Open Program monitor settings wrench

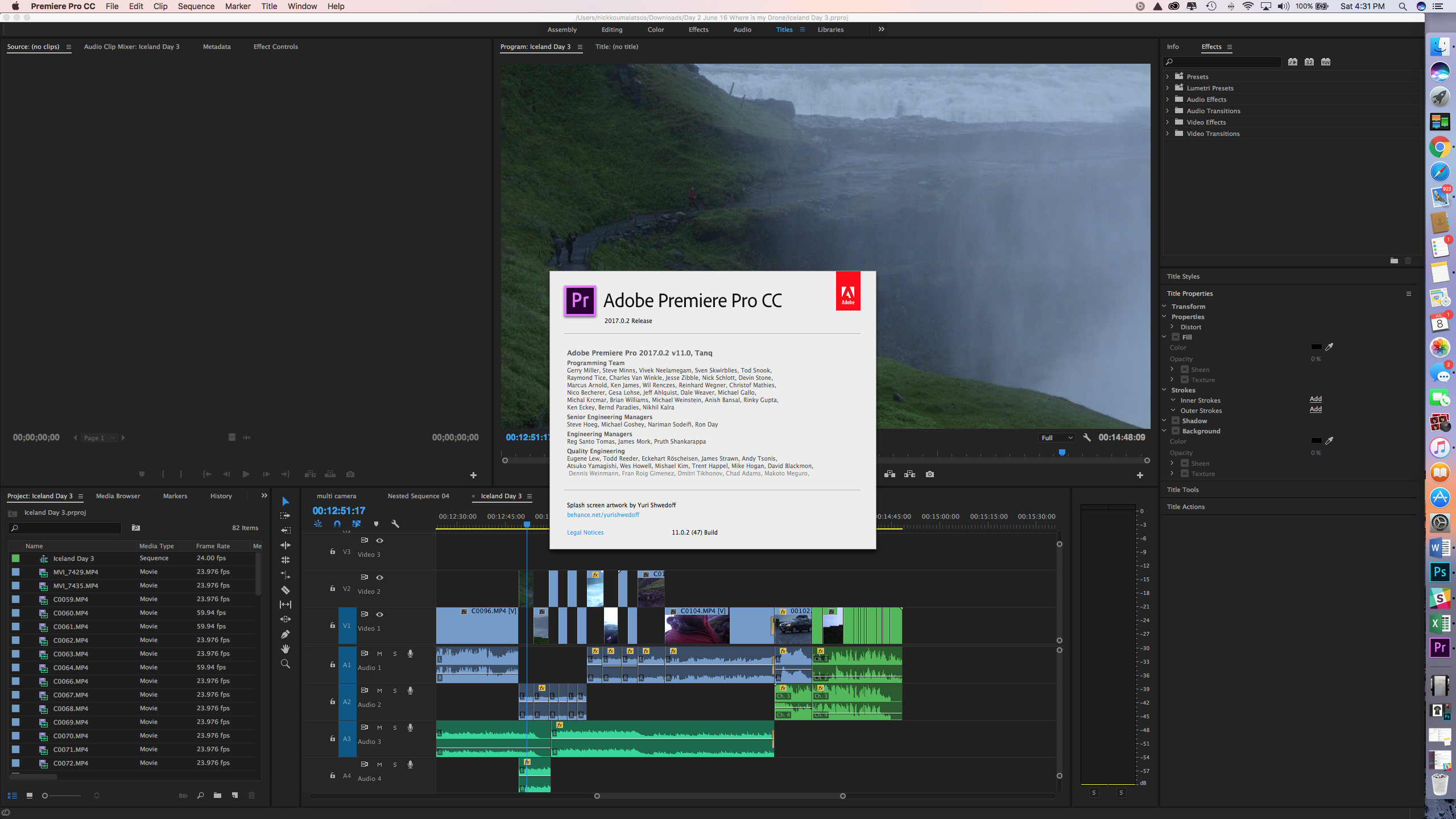1086,437
